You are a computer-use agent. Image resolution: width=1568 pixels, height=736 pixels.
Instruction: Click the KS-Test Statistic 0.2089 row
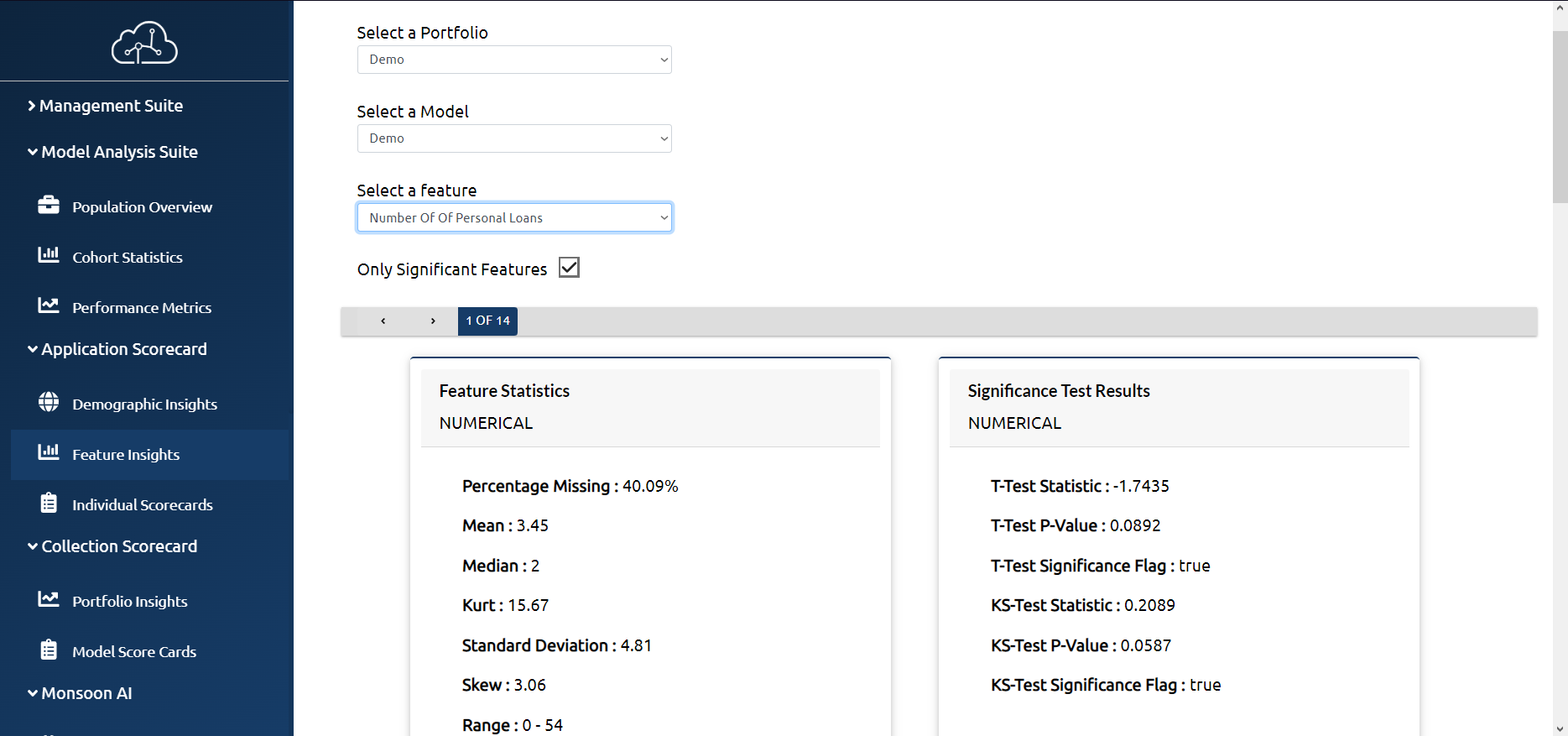coord(1083,605)
